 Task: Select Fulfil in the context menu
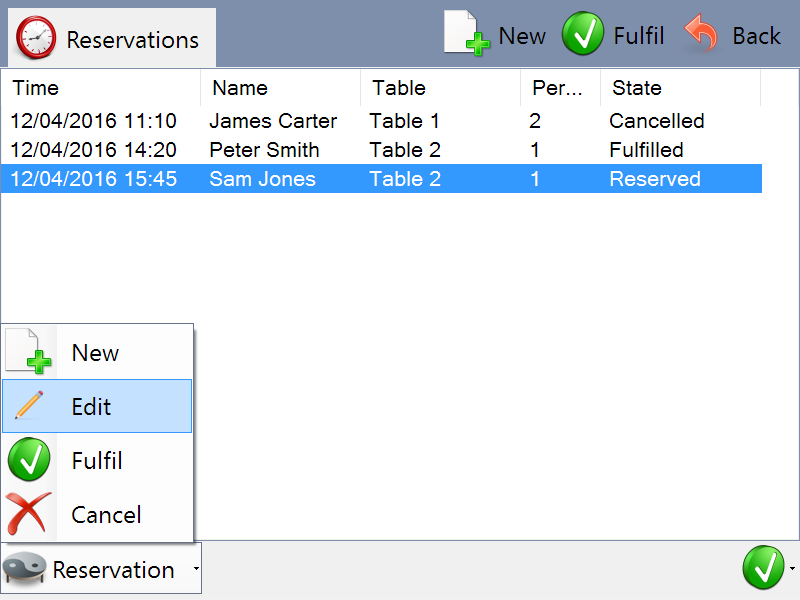[x=97, y=460]
